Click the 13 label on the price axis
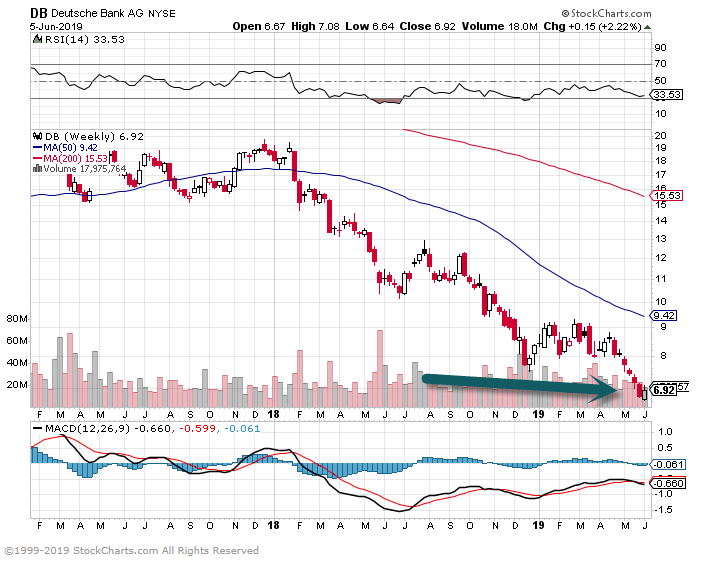Viewport: 713px width, 582px height. (x=661, y=239)
